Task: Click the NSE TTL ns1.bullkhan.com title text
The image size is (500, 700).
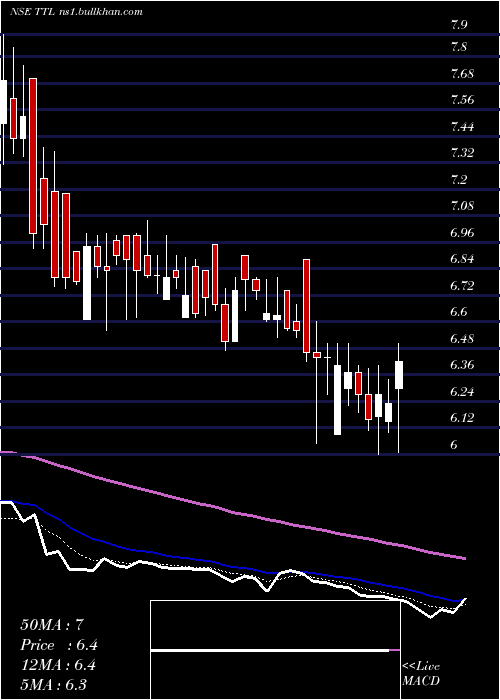Action: tap(76, 11)
